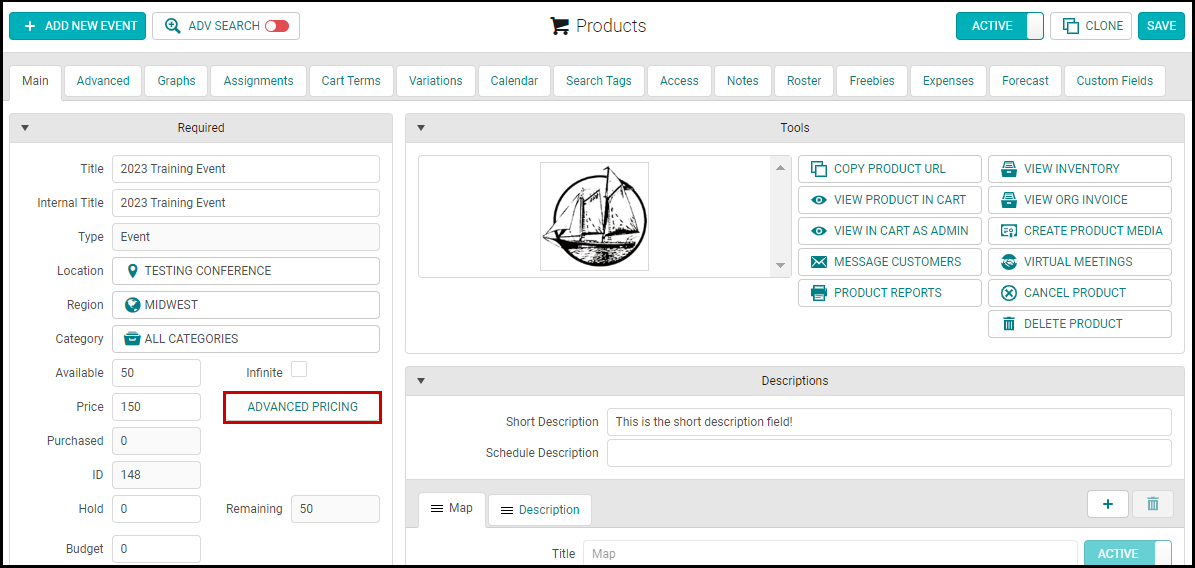Open the Graphs tab

pyautogui.click(x=176, y=81)
